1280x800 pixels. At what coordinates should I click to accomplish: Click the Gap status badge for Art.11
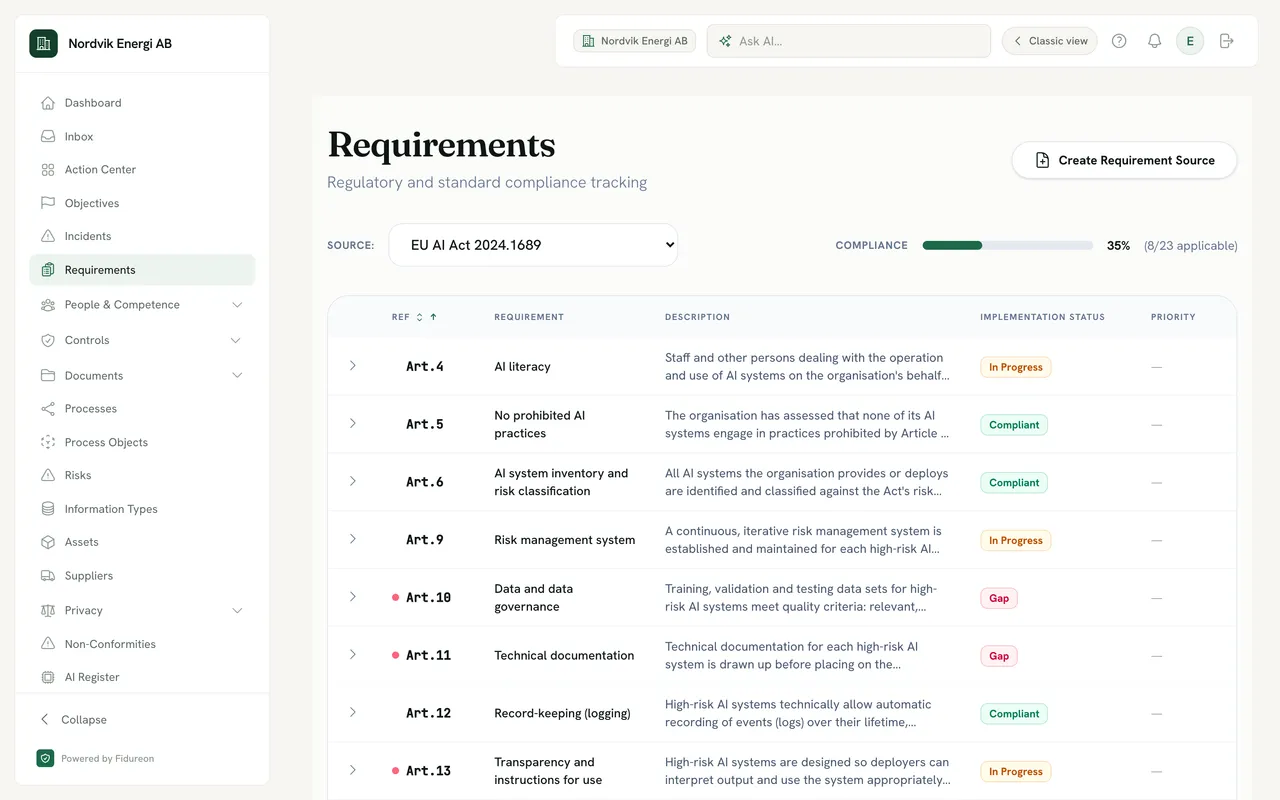[999, 656]
